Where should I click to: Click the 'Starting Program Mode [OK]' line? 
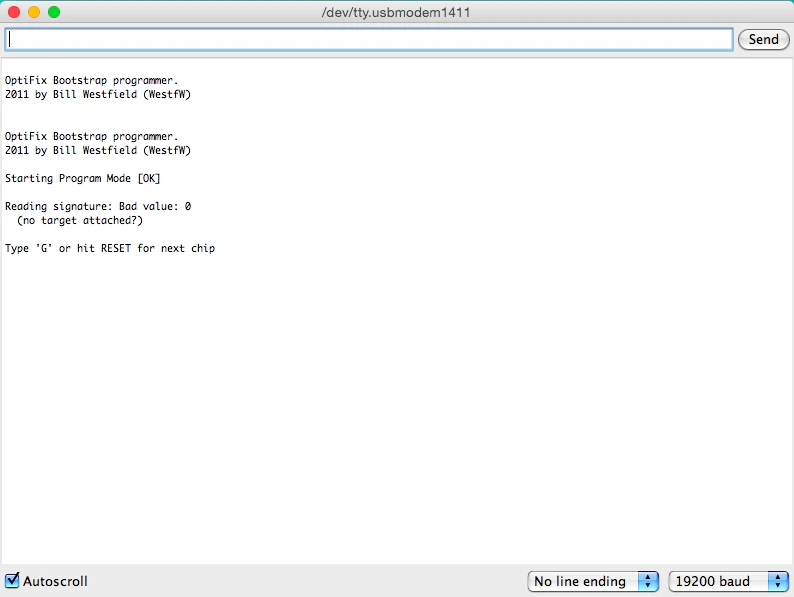coord(83,178)
